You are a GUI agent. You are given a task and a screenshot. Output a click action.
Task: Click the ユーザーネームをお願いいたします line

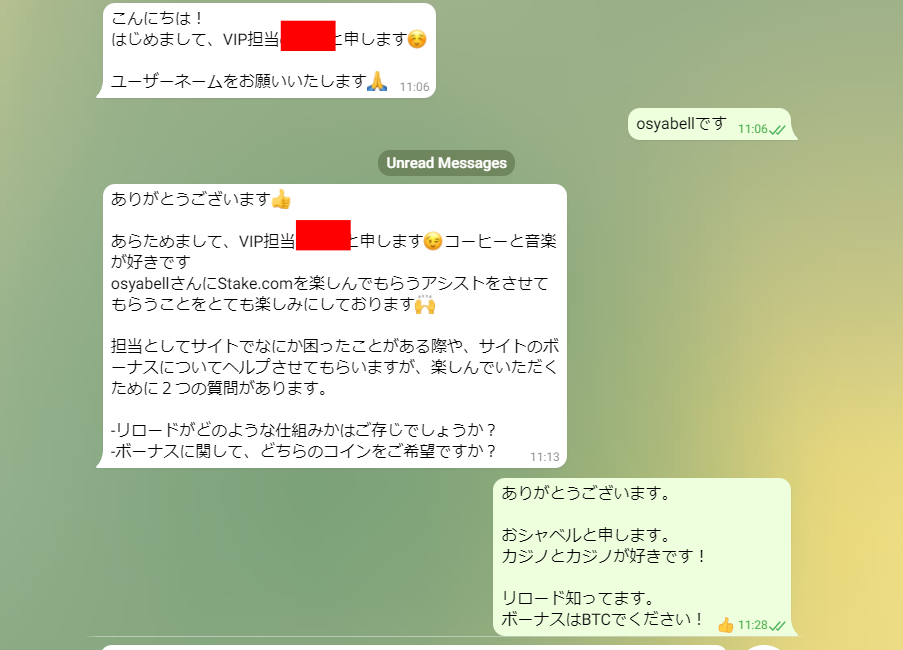tap(238, 81)
